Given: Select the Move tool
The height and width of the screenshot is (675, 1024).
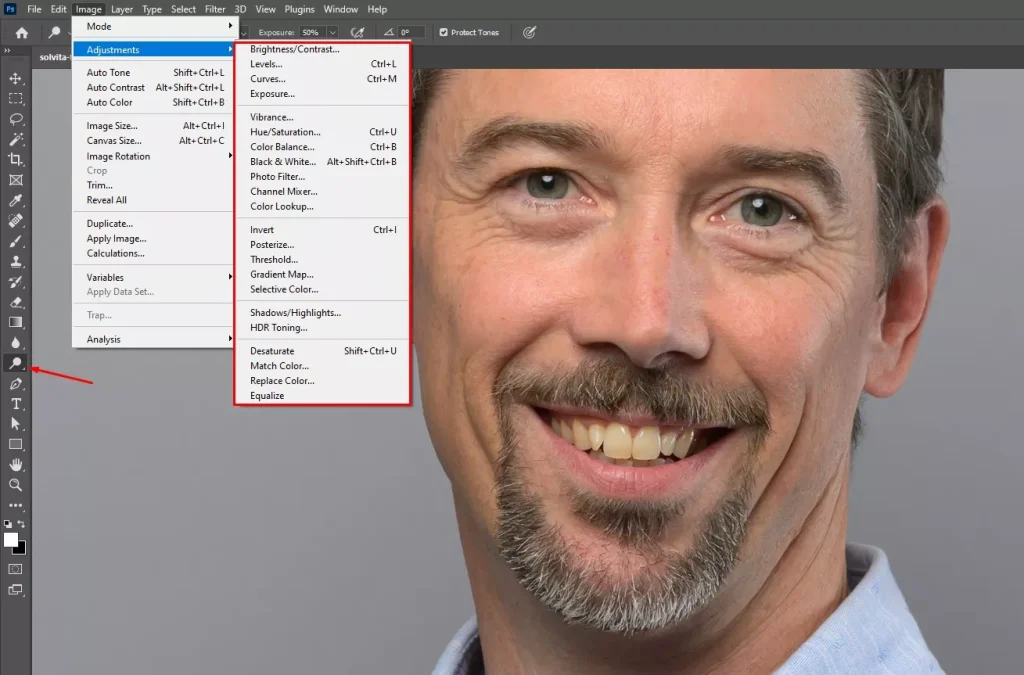Looking at the screenshot, I should 14,78.
